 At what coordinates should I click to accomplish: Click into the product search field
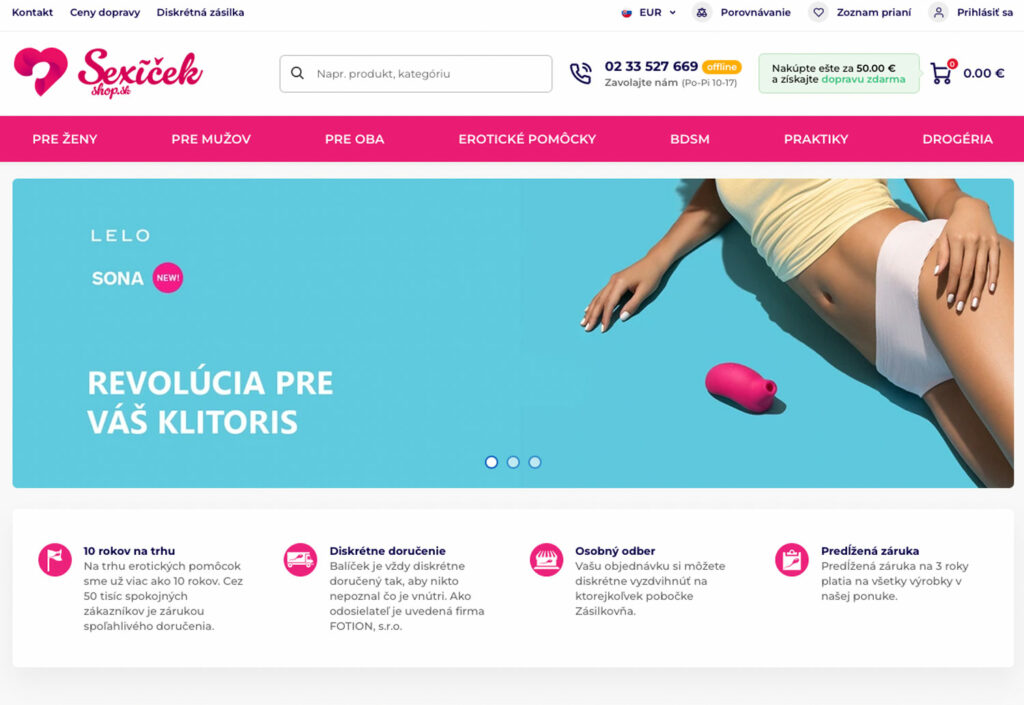pos(416,74)
